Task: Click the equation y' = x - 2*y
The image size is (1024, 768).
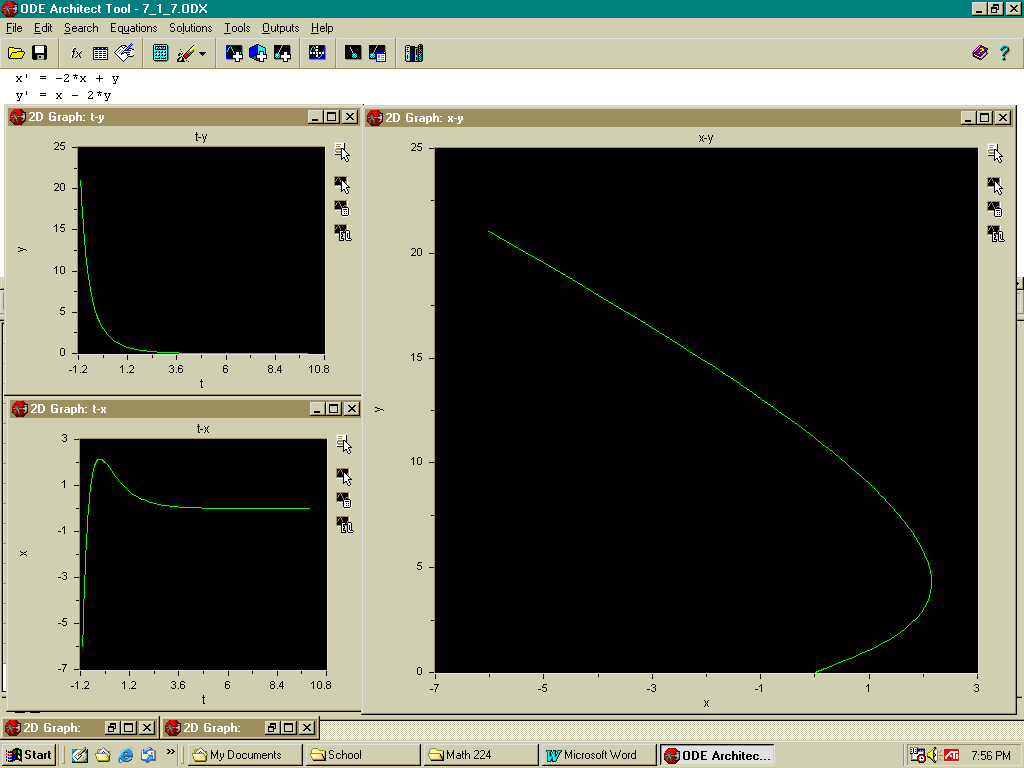Action: [63, 95]
